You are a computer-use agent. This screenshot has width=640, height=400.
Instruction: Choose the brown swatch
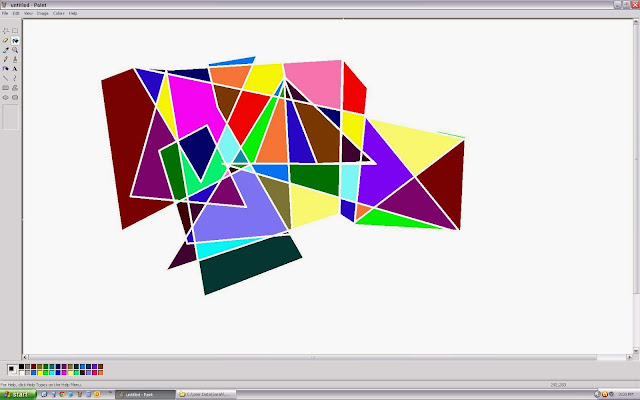click(x=101, y=367)
